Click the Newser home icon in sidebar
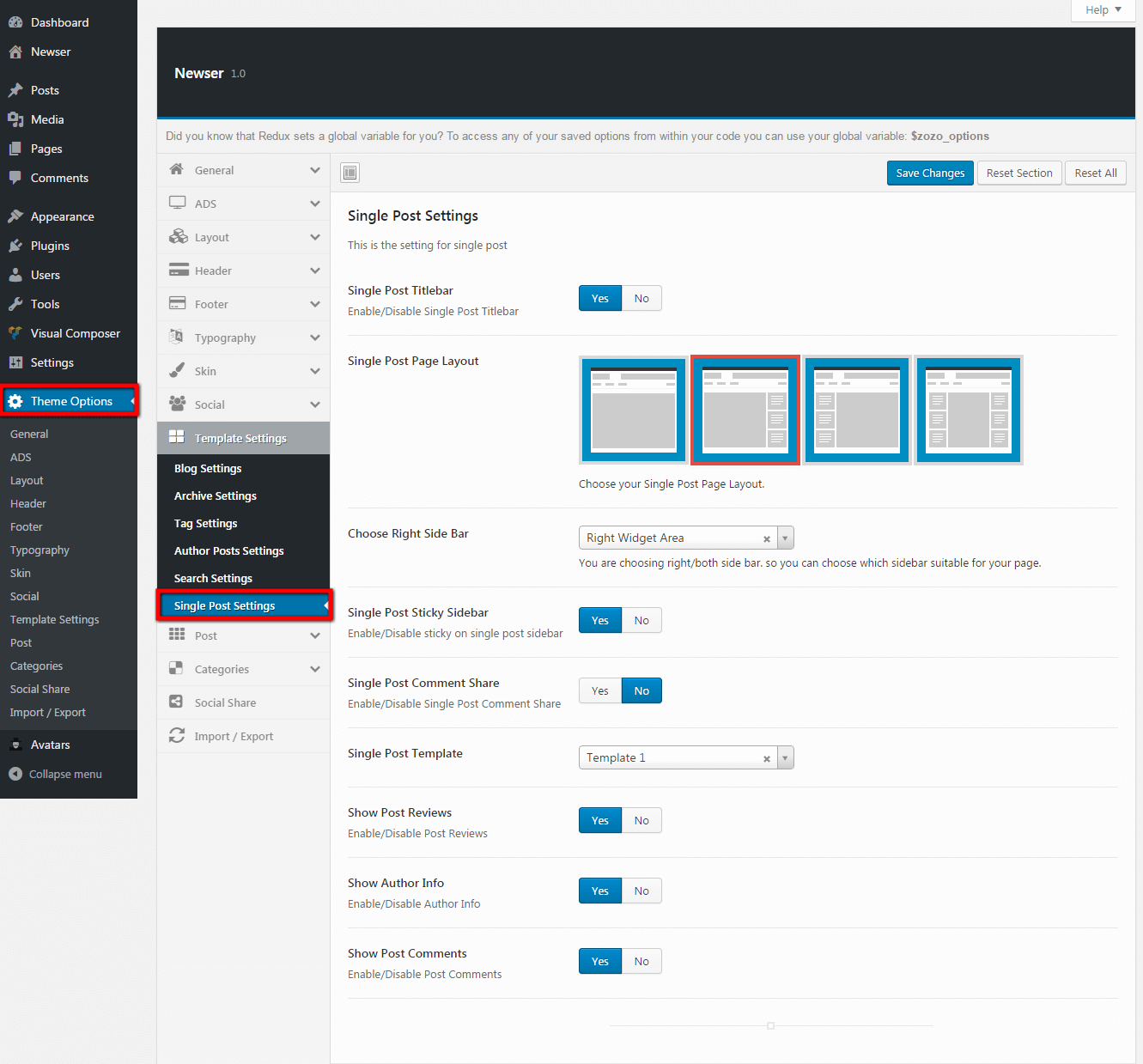1143x1064 pixels. tap(15, 52)
